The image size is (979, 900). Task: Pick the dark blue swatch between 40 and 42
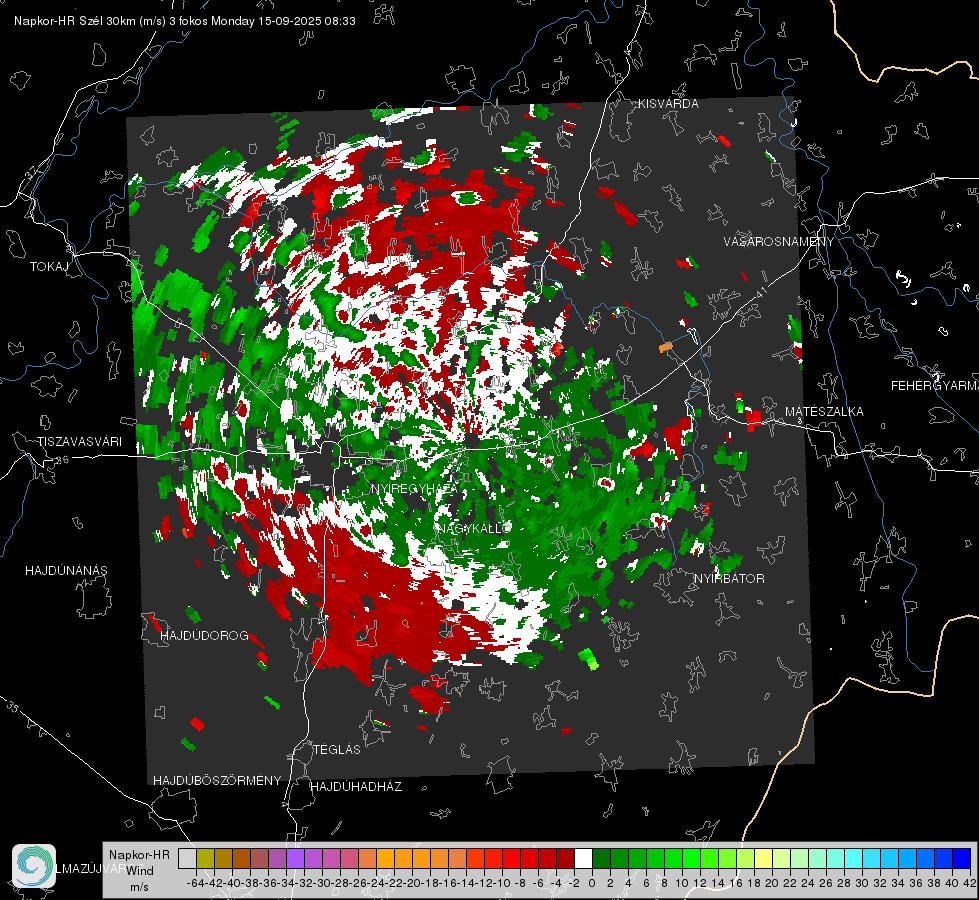[x=962, y=859]
